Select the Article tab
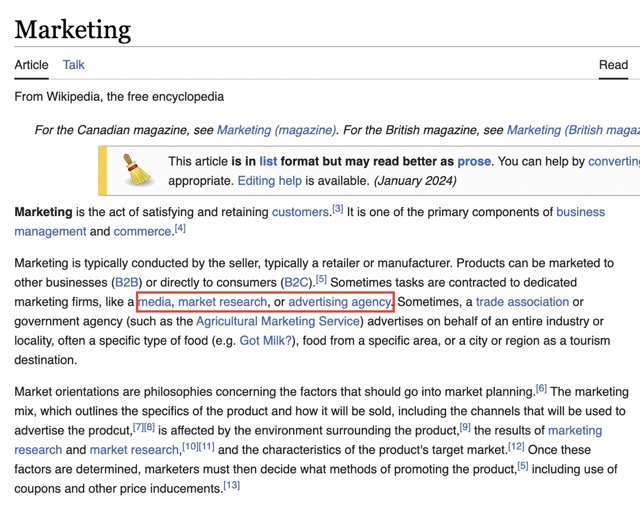Viewport: 640px width, 515px height. 31,65
